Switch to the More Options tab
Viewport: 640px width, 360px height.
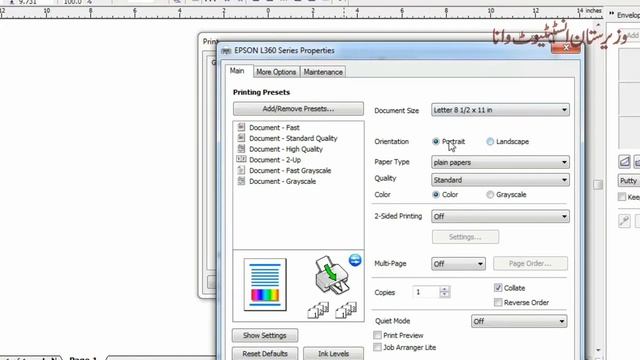(x=276, y=72)
